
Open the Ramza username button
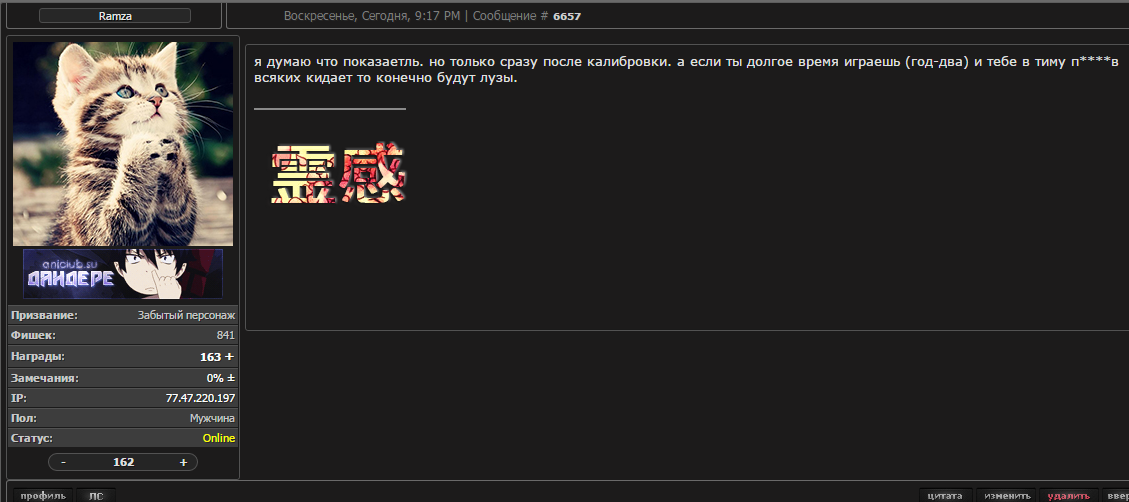[x=114, y=16]
